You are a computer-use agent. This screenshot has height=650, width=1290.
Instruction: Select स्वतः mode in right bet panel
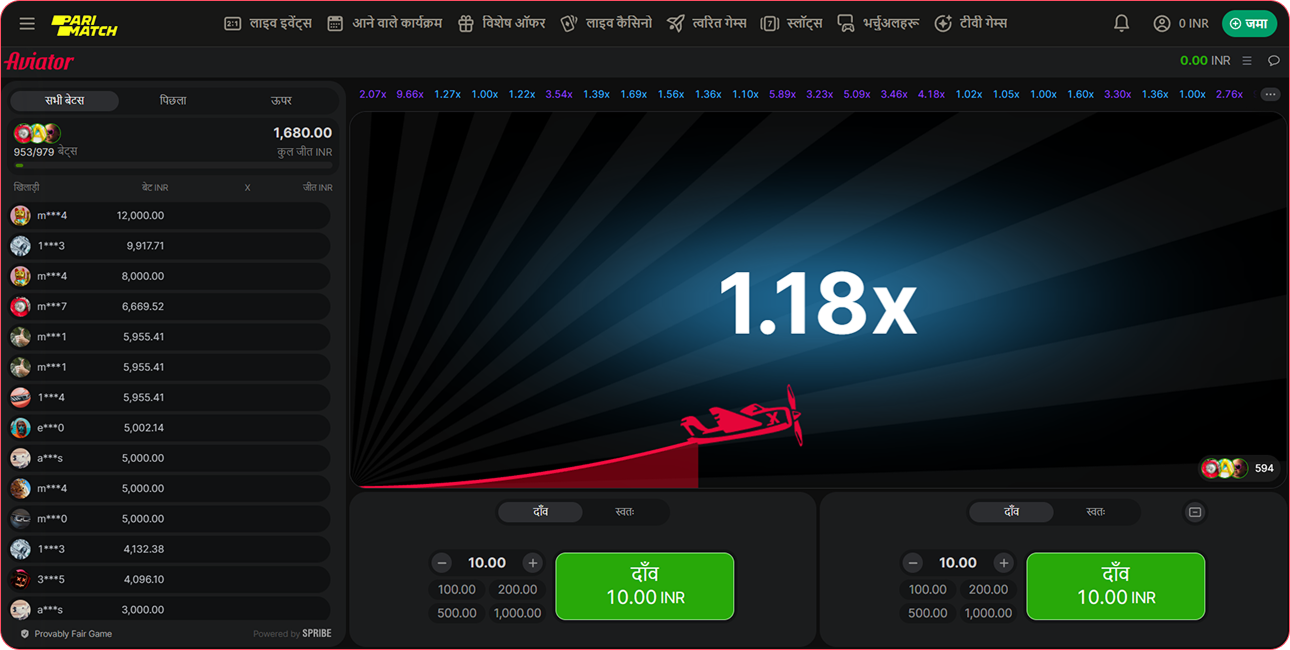click(1096, 512)
